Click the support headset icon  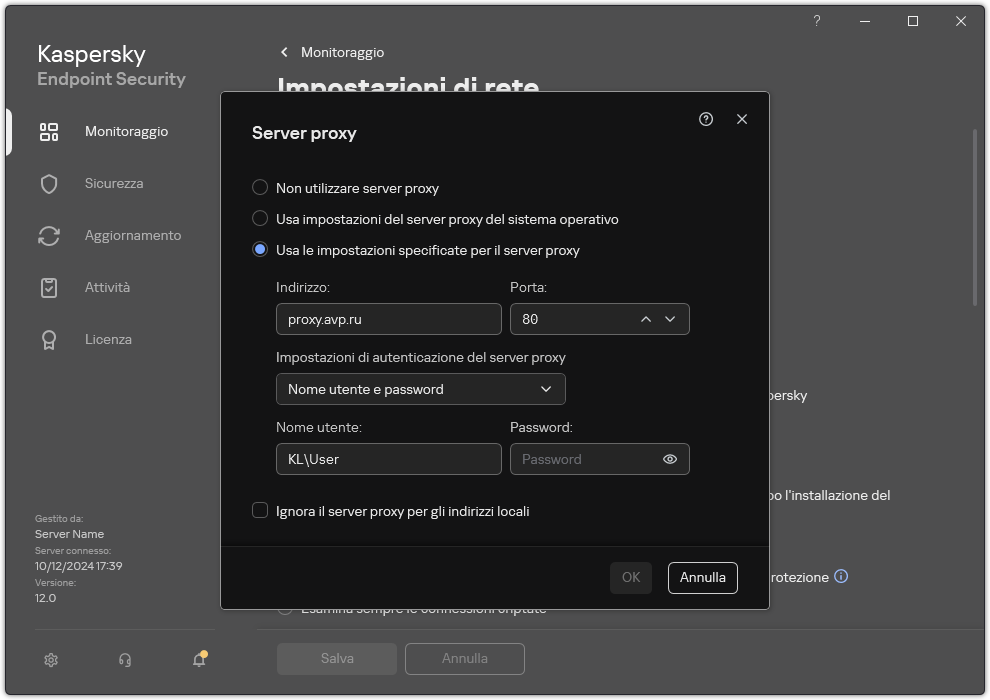click(124, 660)
